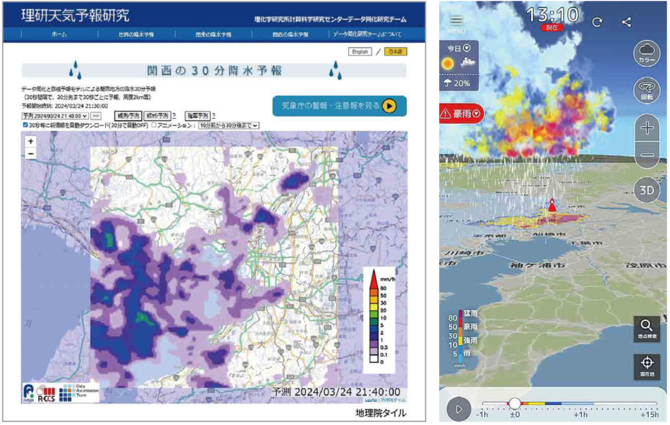This screenshot has height=425, width=670.
Task: Tap the 回転 (rotate) view button
Action: [x=647, y=91]
